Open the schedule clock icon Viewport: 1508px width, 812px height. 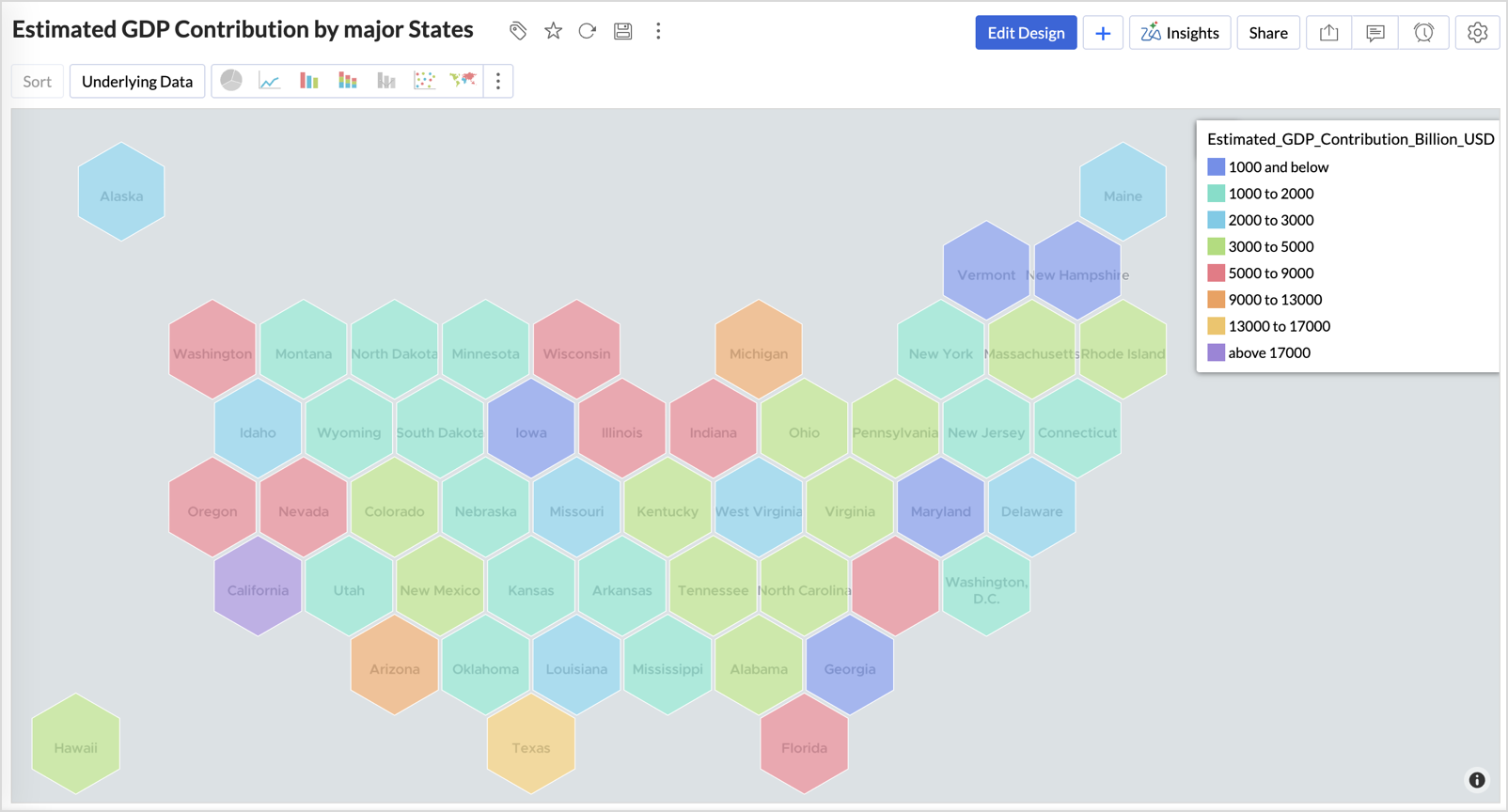[x=1423, y=33]
